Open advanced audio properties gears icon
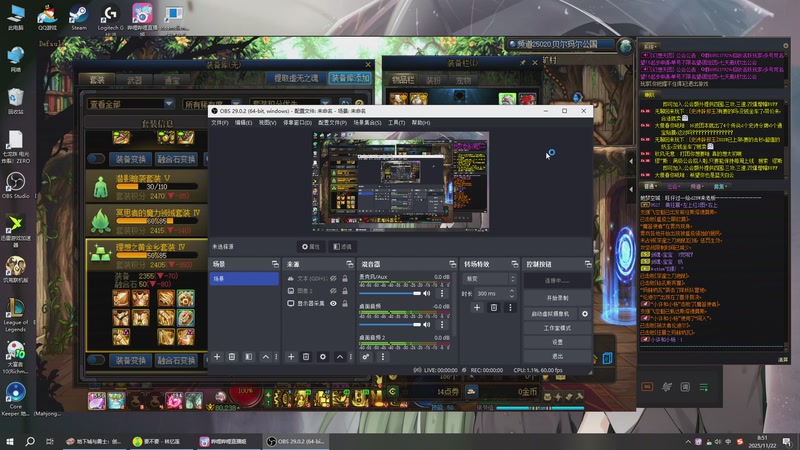 coord(366,357)
